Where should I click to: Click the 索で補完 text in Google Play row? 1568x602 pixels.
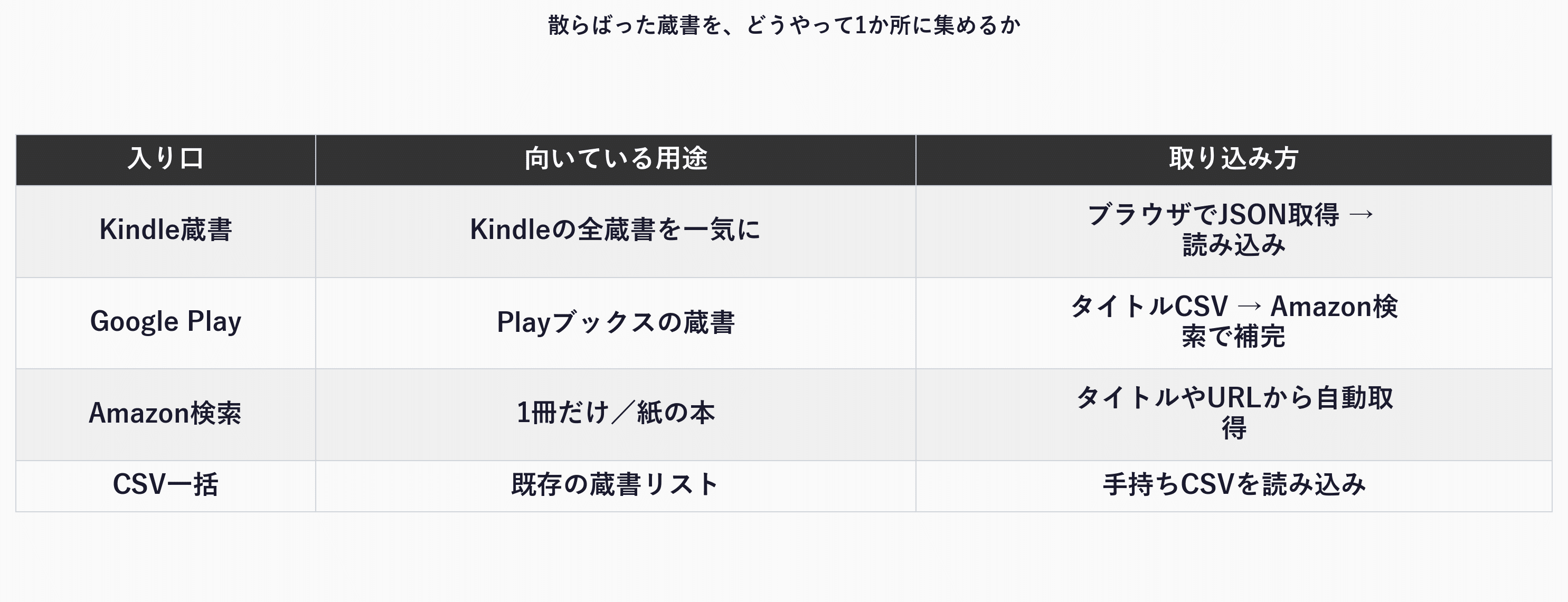(x=1234, y=337)
